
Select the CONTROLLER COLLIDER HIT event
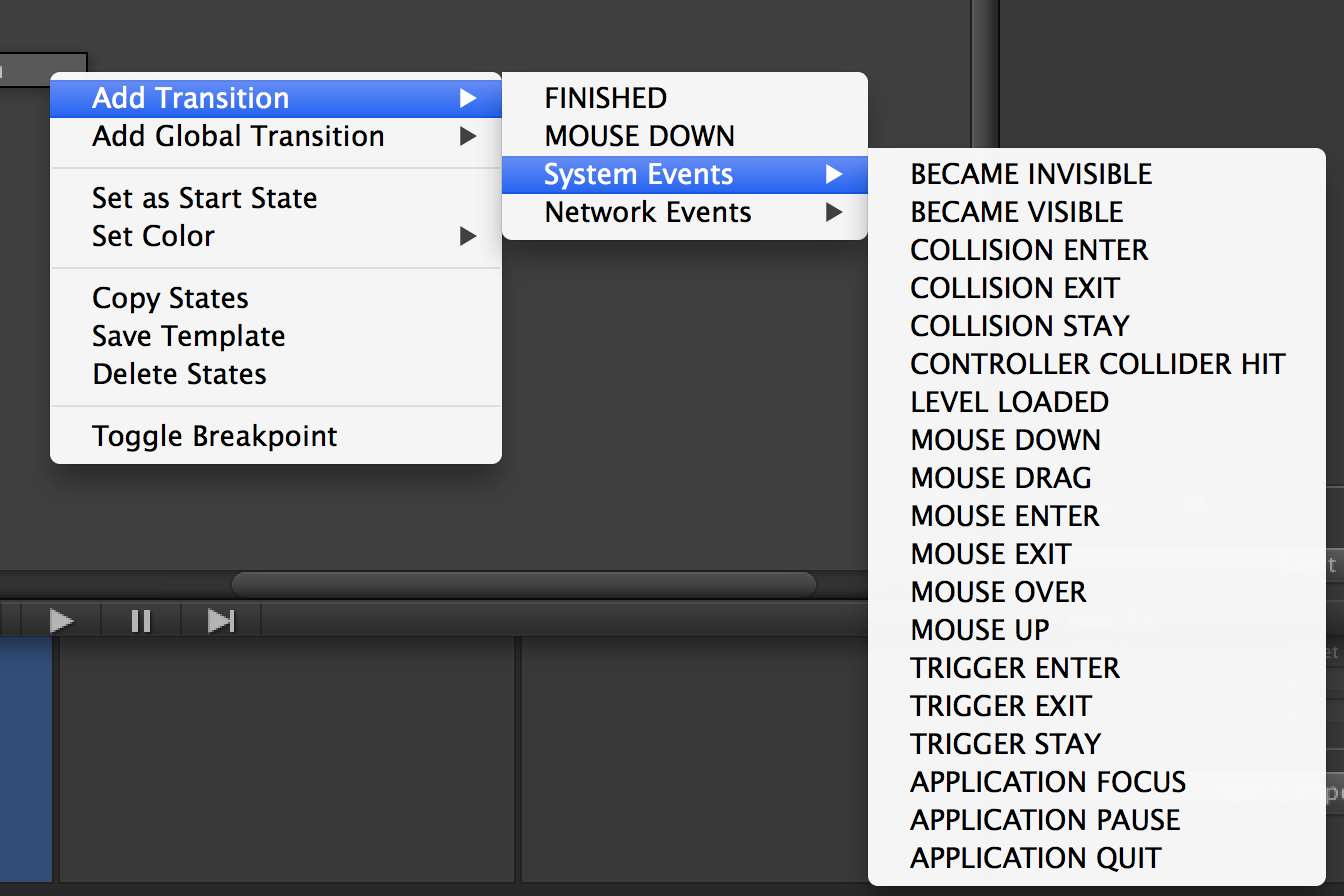point(1097,364)
